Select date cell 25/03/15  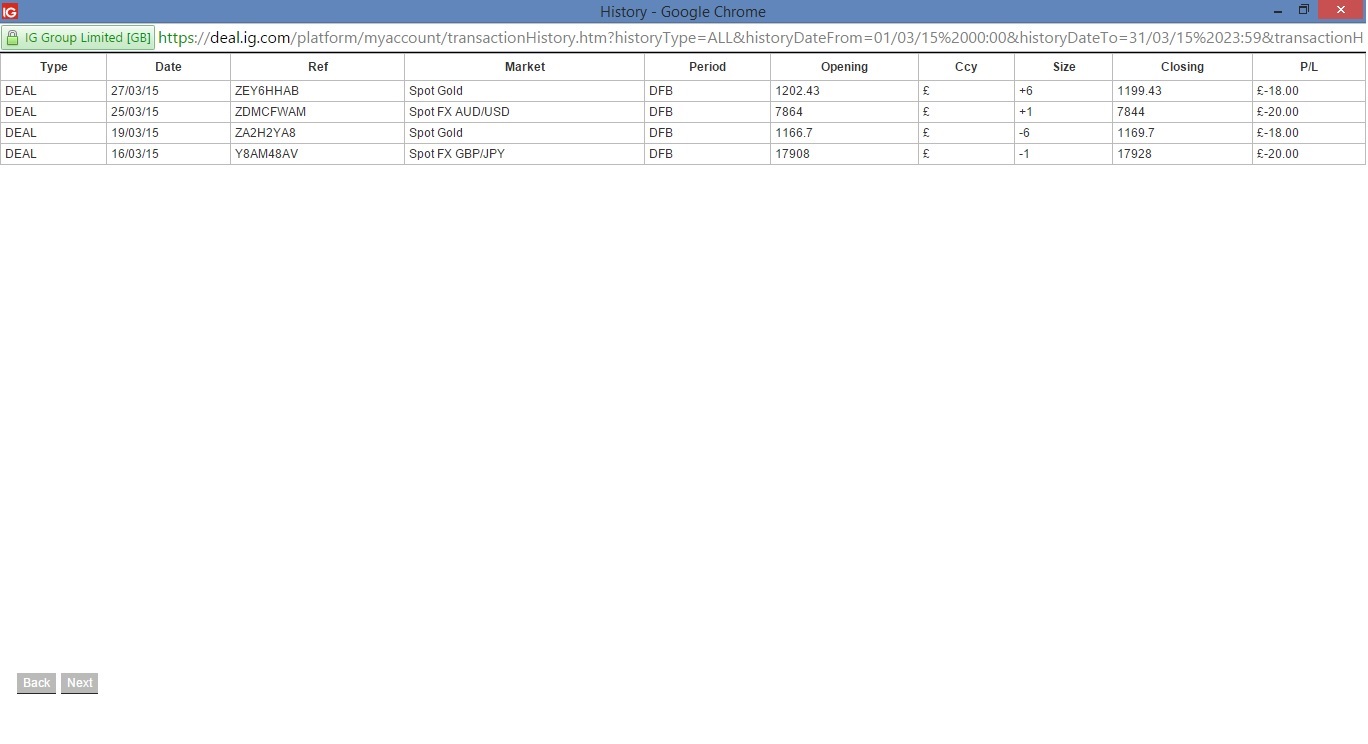coord(168,112)
